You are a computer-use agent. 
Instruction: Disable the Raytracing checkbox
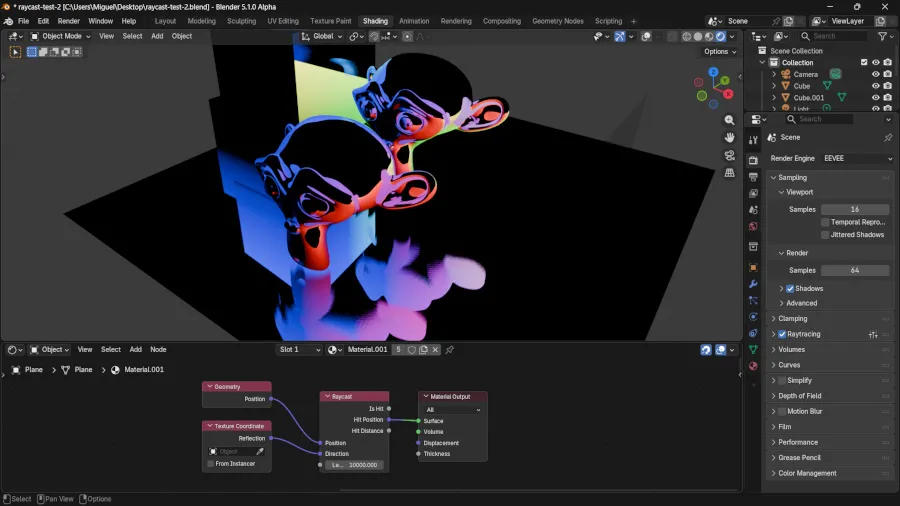pyautogui.click(x=782, y=334)
